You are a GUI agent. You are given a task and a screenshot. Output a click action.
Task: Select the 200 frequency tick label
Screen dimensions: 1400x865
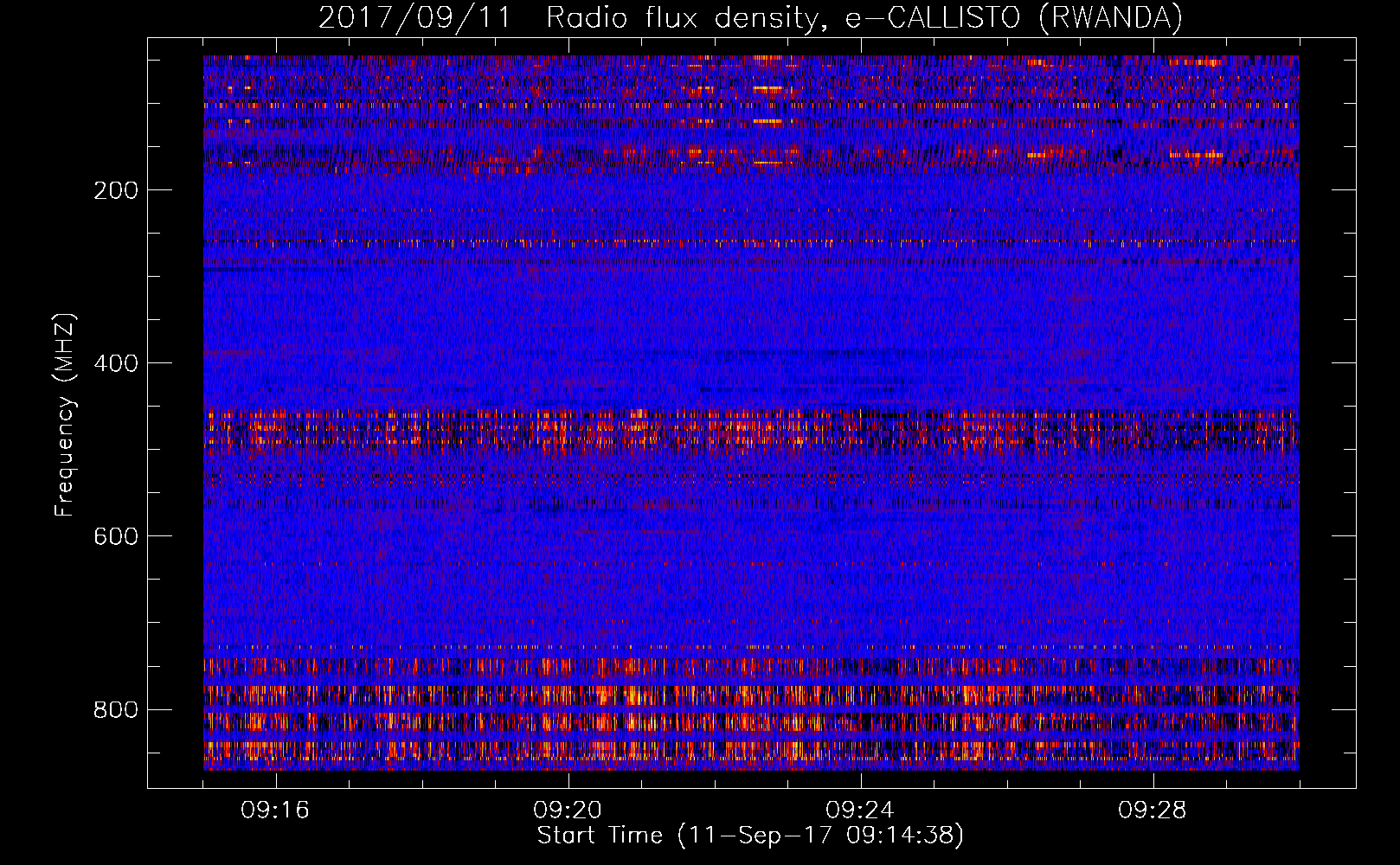[x=116, y=190]
